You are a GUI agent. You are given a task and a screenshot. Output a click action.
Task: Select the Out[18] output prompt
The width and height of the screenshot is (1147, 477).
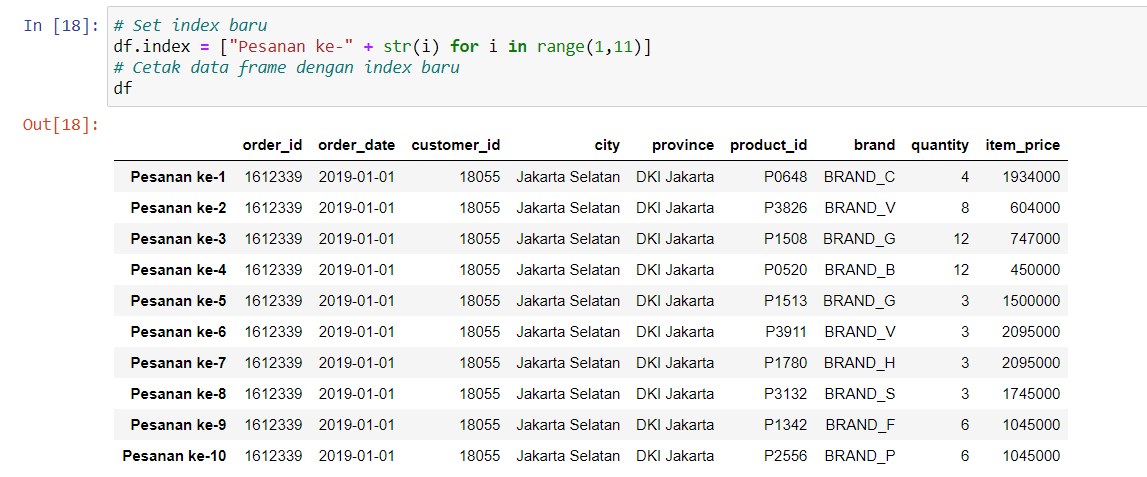(x=61, y=124)
